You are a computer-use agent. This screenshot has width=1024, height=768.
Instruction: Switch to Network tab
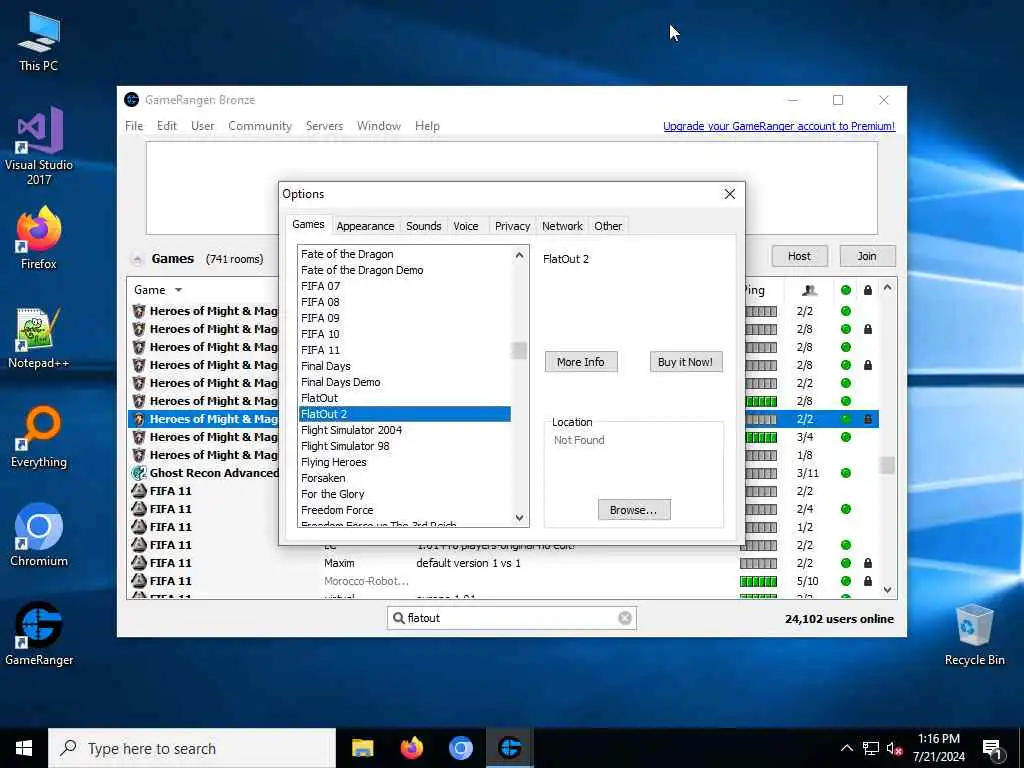tap(562, 226)
